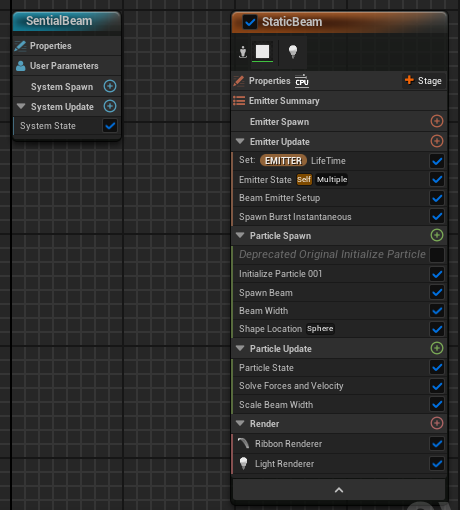Click the Stage button

(423, 81)
